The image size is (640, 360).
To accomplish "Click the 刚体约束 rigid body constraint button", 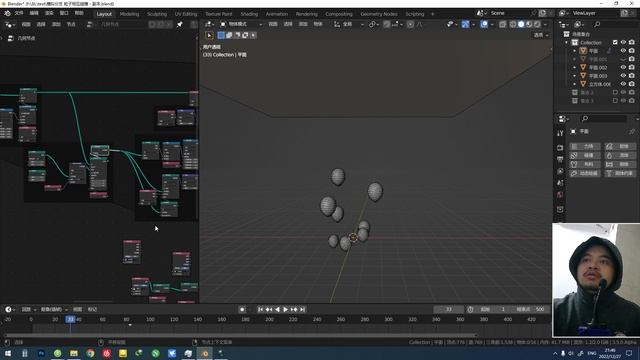I will pyautogui.click(x=620, y=173).
